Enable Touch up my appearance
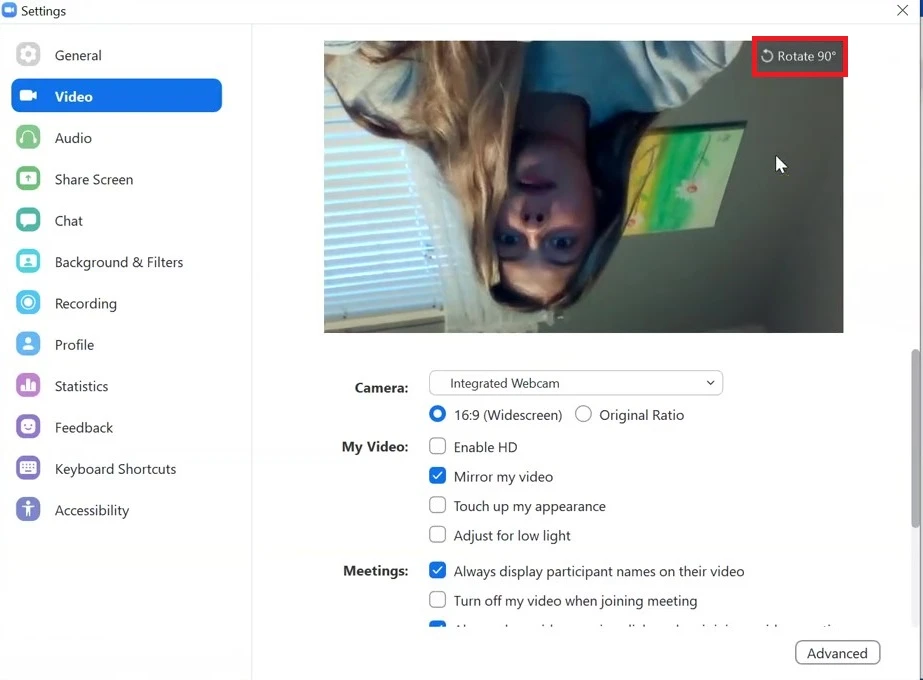 (438, 506)
